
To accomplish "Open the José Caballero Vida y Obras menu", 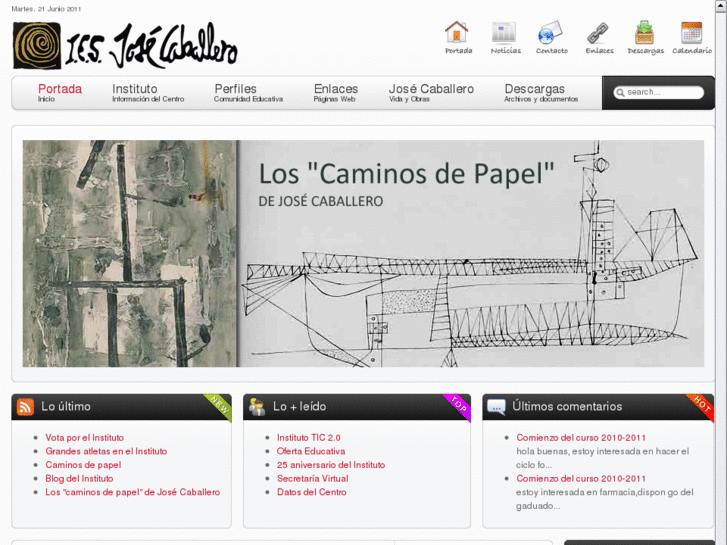I will tap(431, 92).
